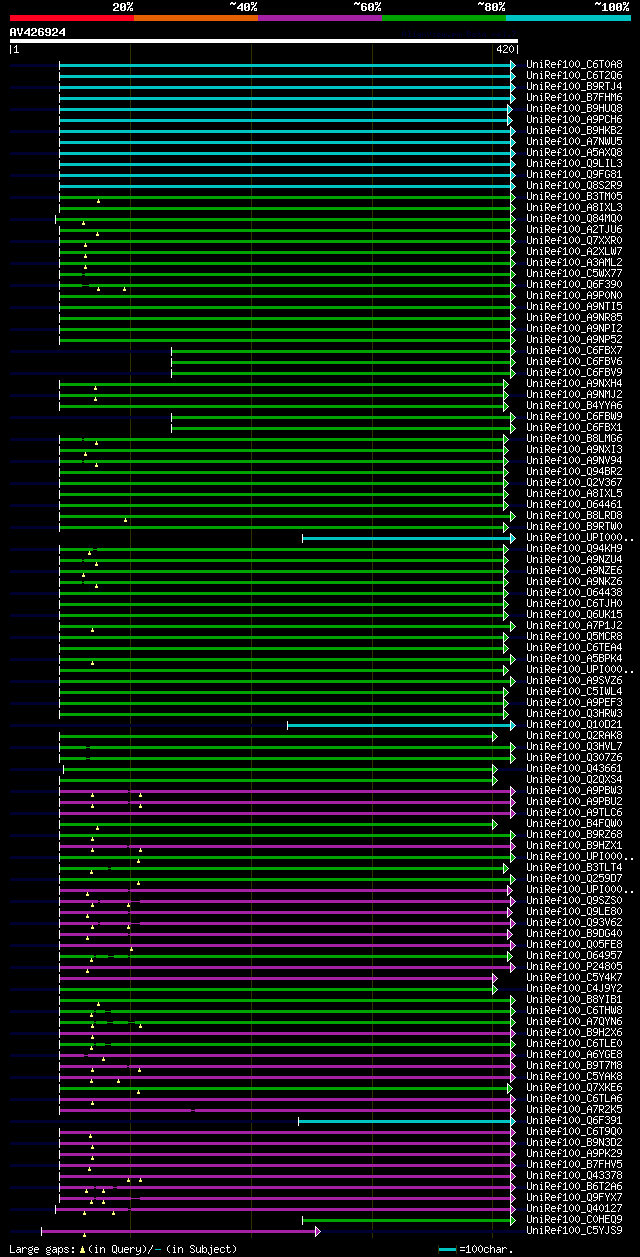Select the UniRef100_Q40127 label
The image size is (640, 1257).
574,1208
